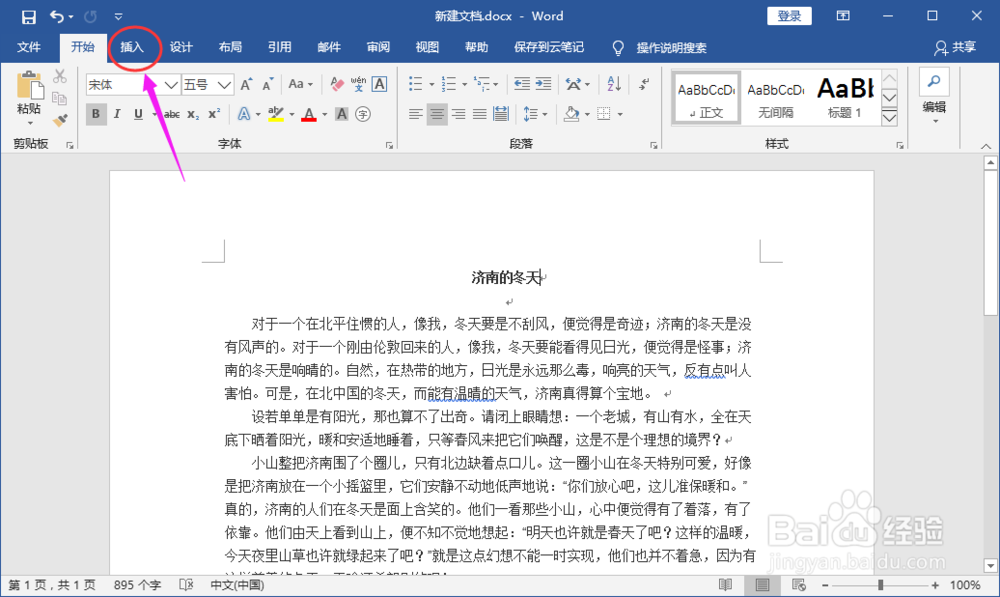Click the Text Effects glowing A icon

(x=244, y=114)
